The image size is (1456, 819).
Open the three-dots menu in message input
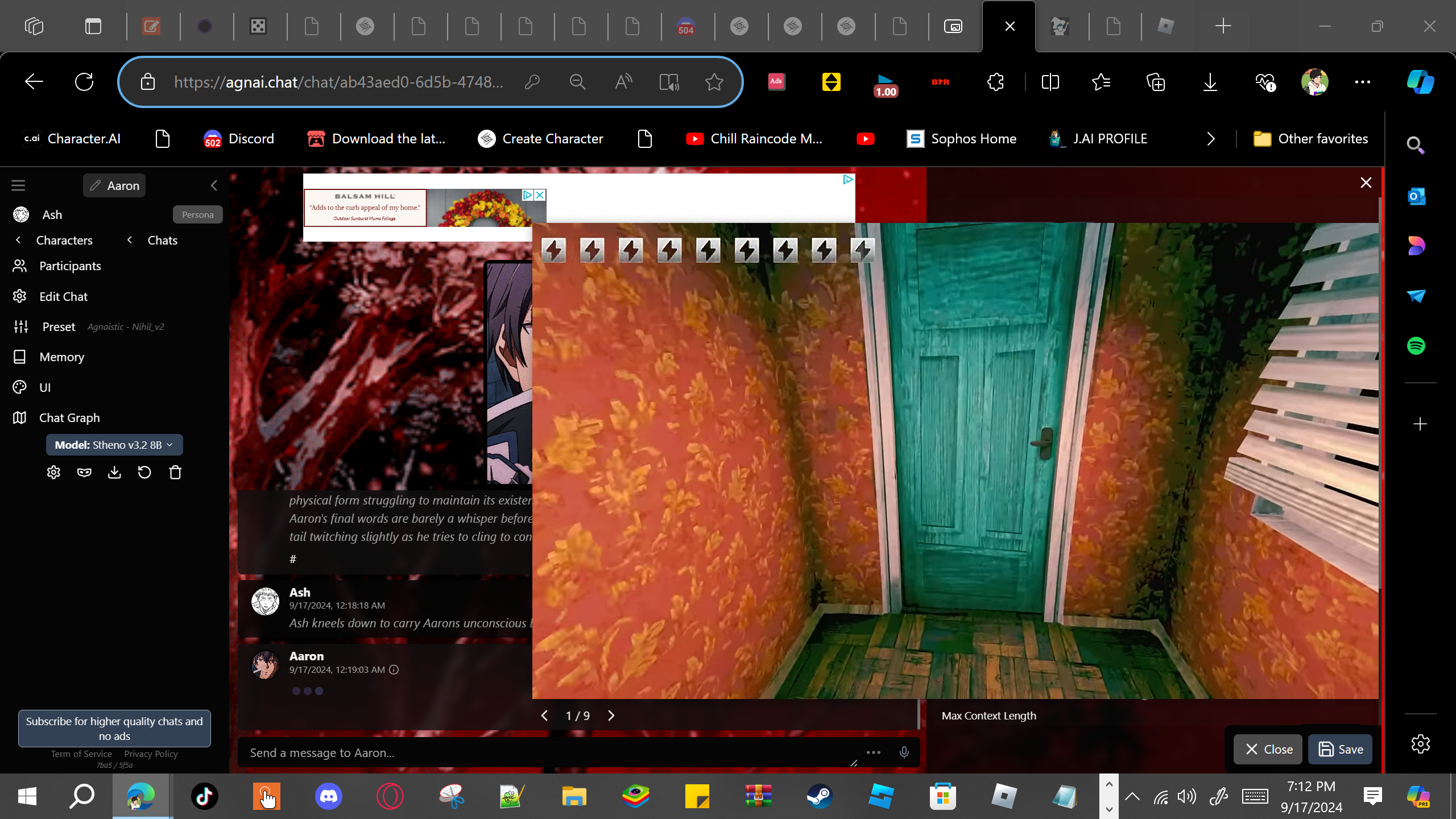[874, 752]
